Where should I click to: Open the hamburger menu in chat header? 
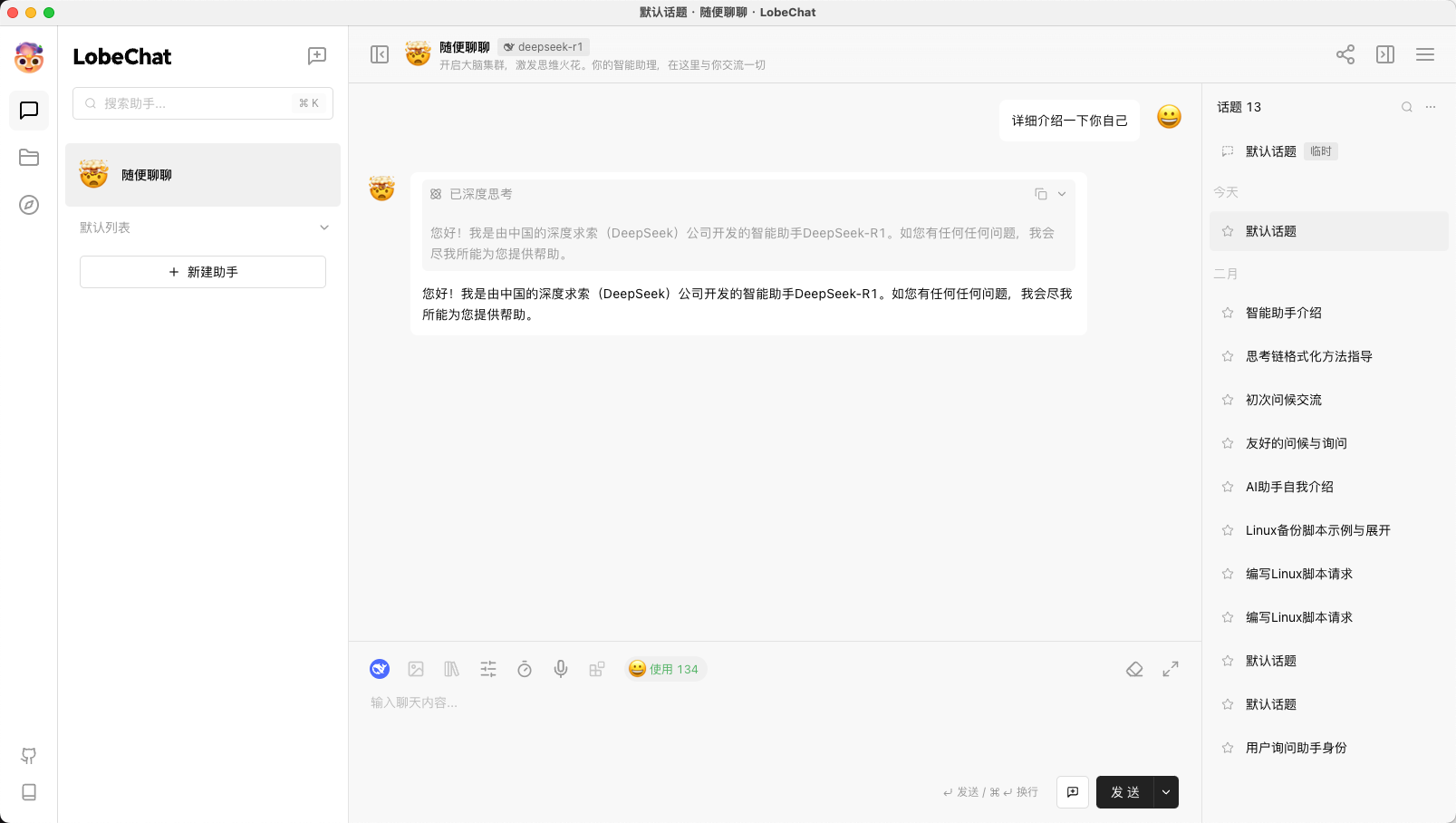(1425, 54)
